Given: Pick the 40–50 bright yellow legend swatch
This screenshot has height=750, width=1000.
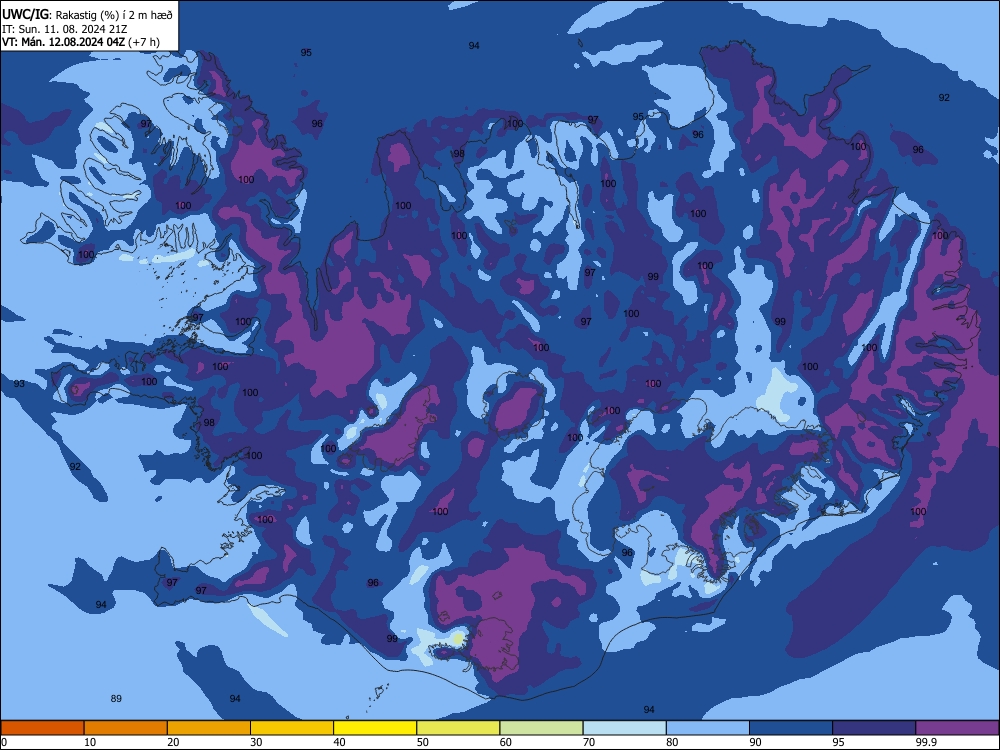Looking at the screenshot, I should (375, 728).
